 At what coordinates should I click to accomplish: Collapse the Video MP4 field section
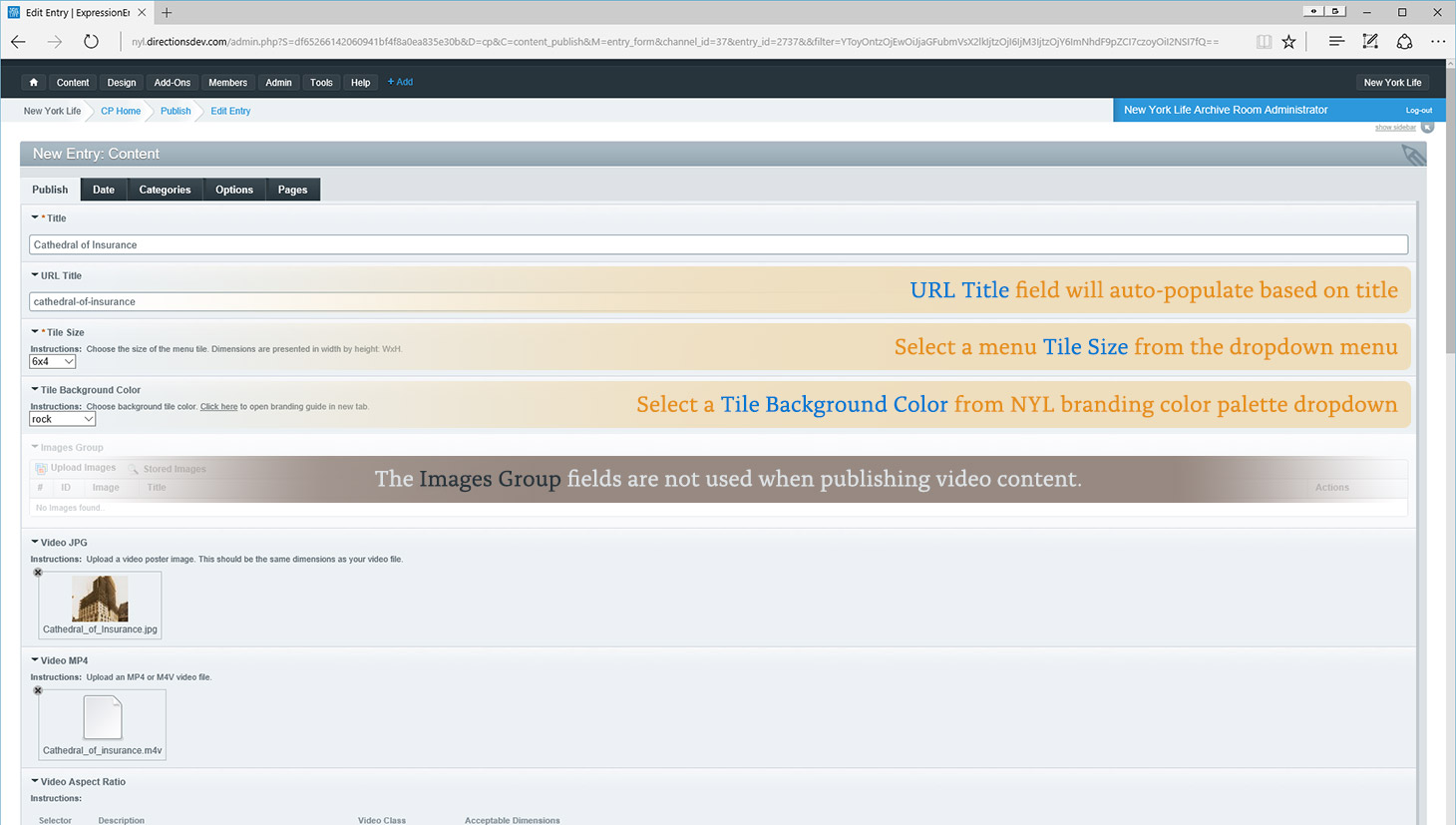click(35, 660)
